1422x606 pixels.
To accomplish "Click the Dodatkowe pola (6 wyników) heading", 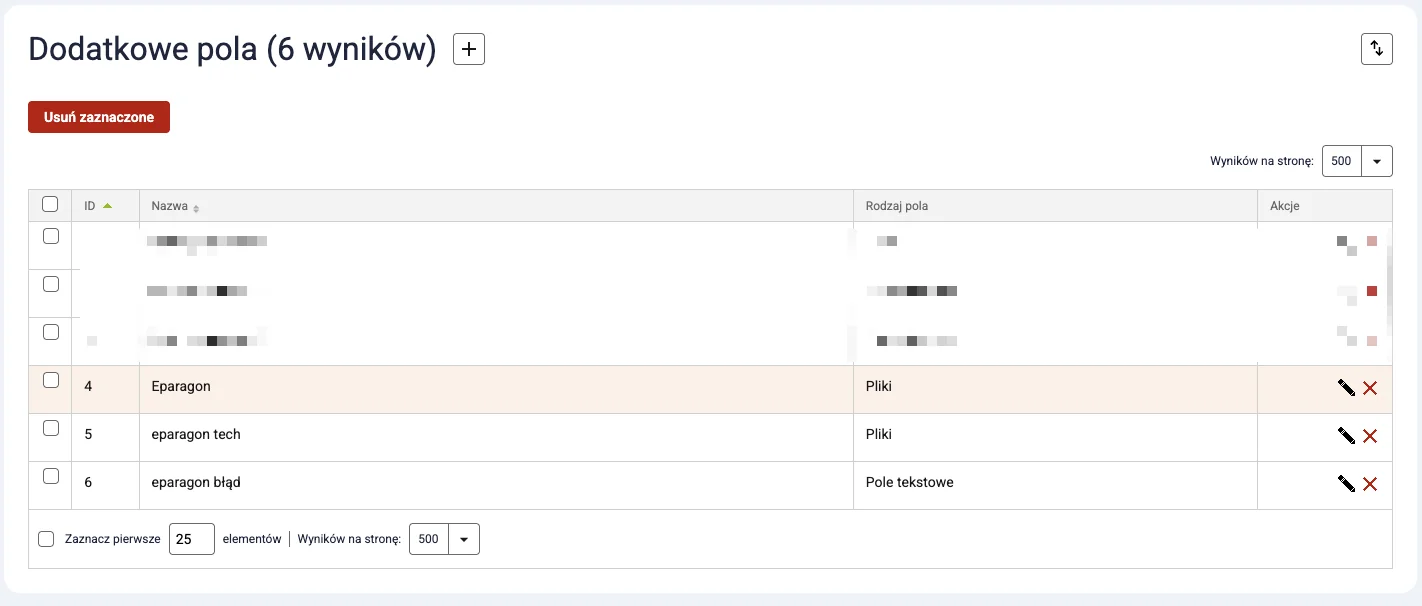I will (x=232, y=49).
